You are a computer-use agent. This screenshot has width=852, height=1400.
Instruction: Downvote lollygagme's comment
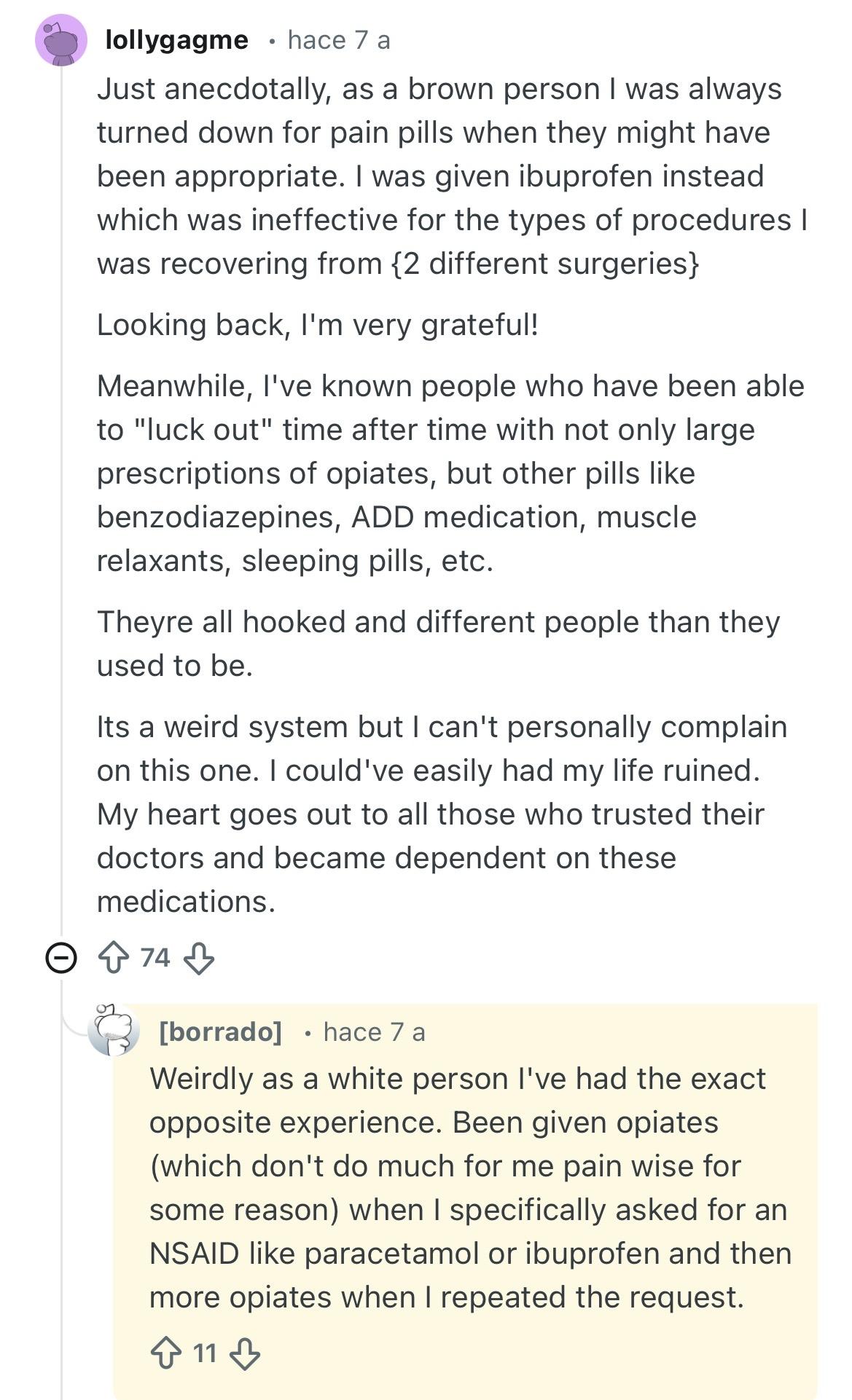(x=198, y=957)
